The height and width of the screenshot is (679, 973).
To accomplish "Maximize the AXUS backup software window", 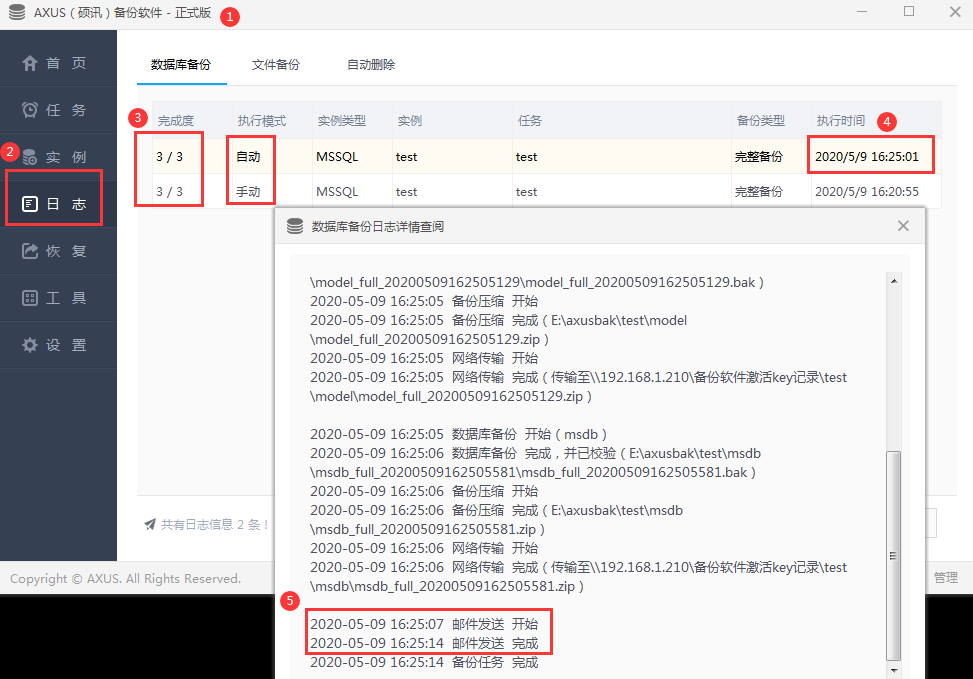I will 908,11.
